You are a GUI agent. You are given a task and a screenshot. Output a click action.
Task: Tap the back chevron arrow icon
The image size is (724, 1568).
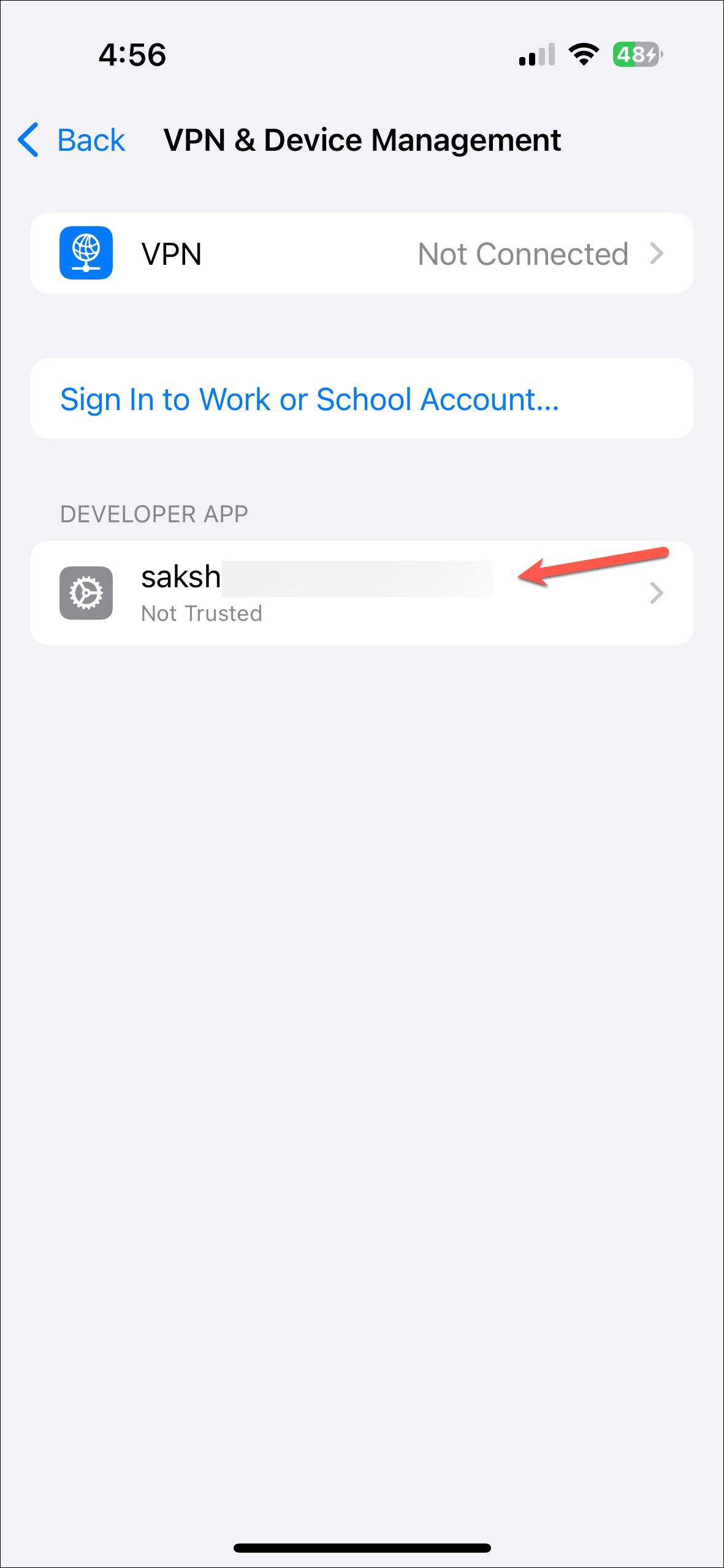point(29,140)
